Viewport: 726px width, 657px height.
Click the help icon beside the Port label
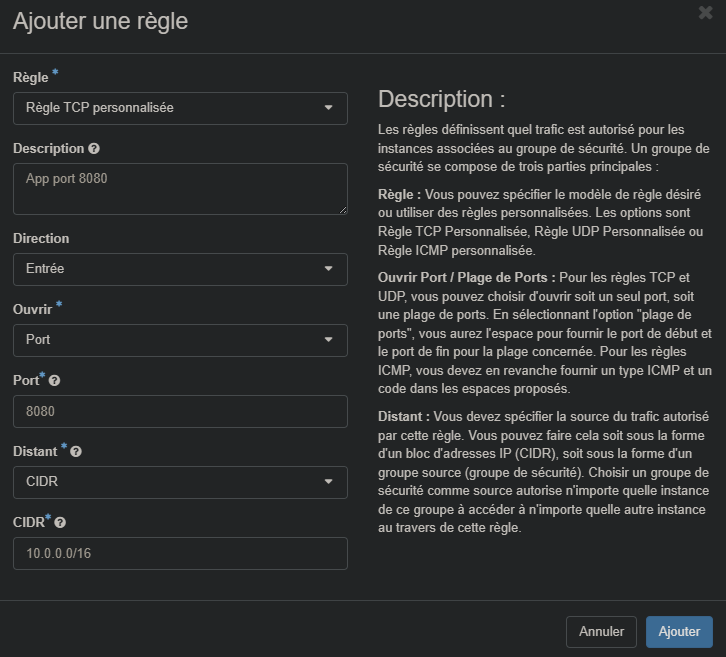pyautogui.click(x=54, y=381)
